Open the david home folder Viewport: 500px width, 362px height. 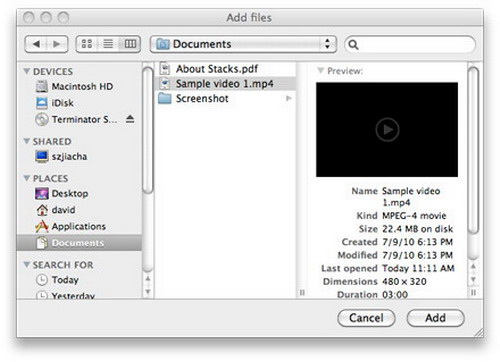point(79,210)
